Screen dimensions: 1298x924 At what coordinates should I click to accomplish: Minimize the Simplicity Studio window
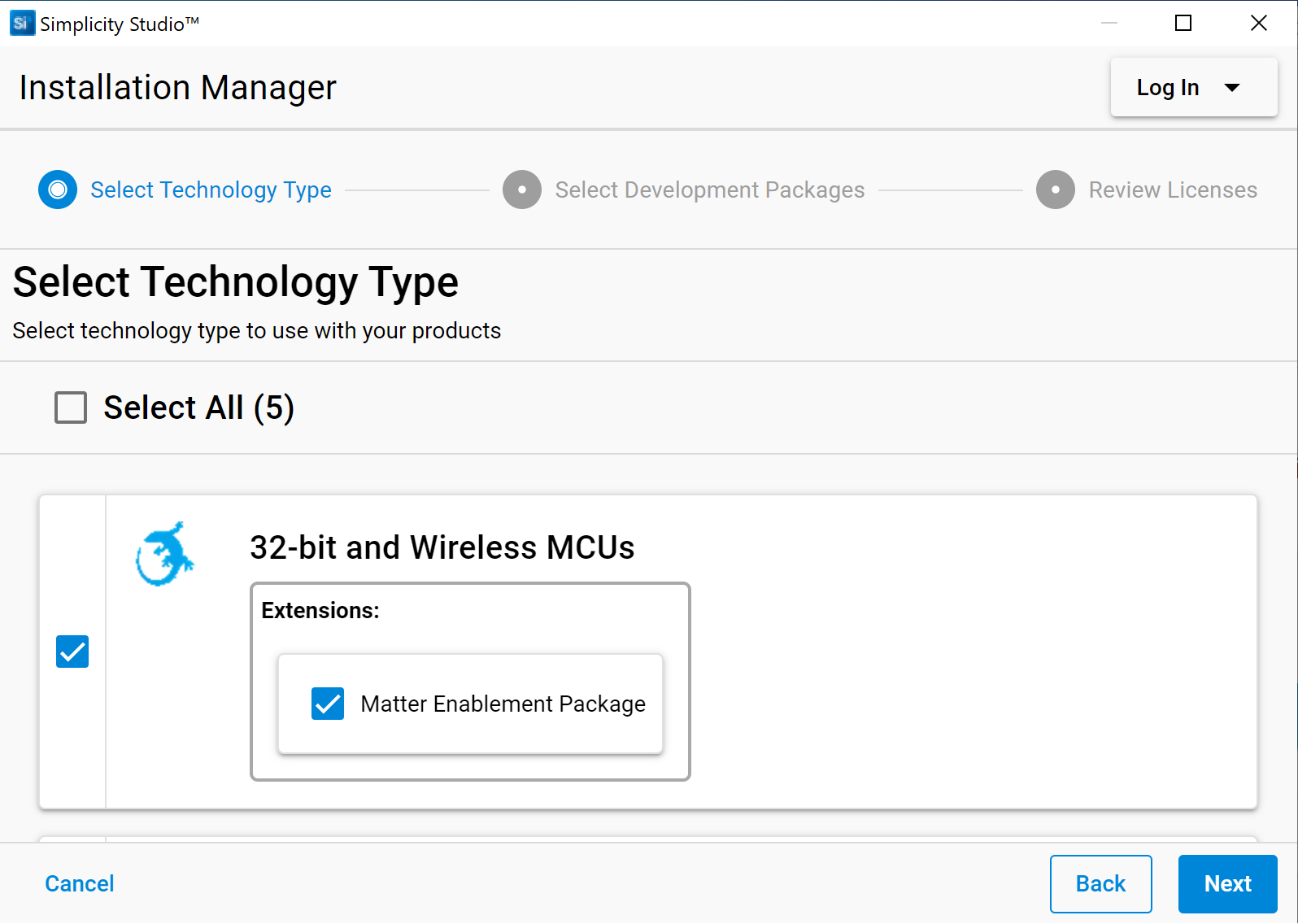point(1109,23)
